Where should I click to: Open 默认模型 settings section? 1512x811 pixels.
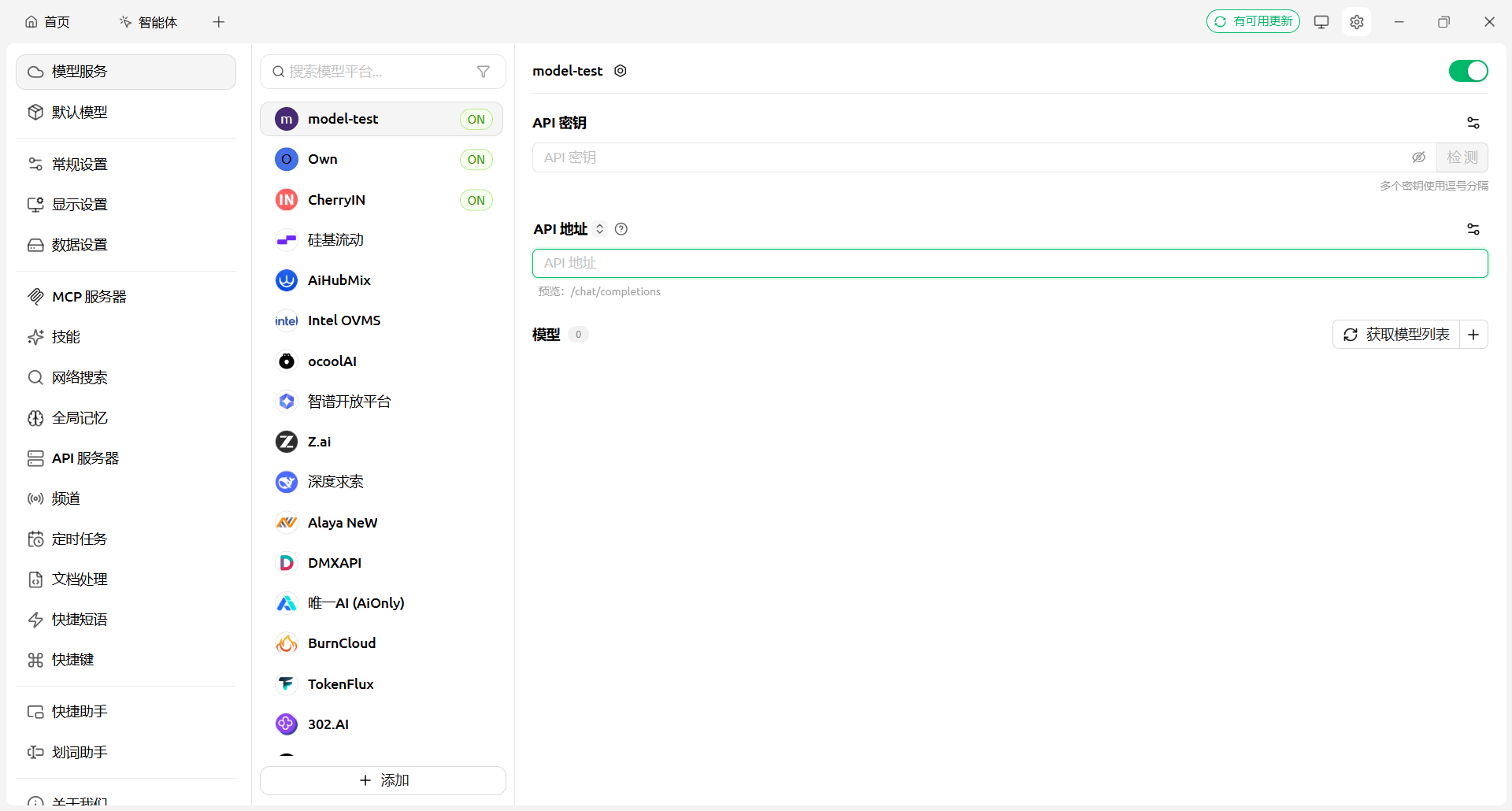tap(126, 112)
